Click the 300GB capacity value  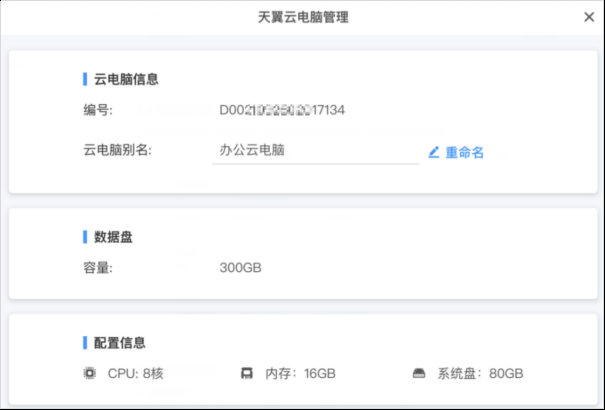pyautogui.click(x=240, y=267)
